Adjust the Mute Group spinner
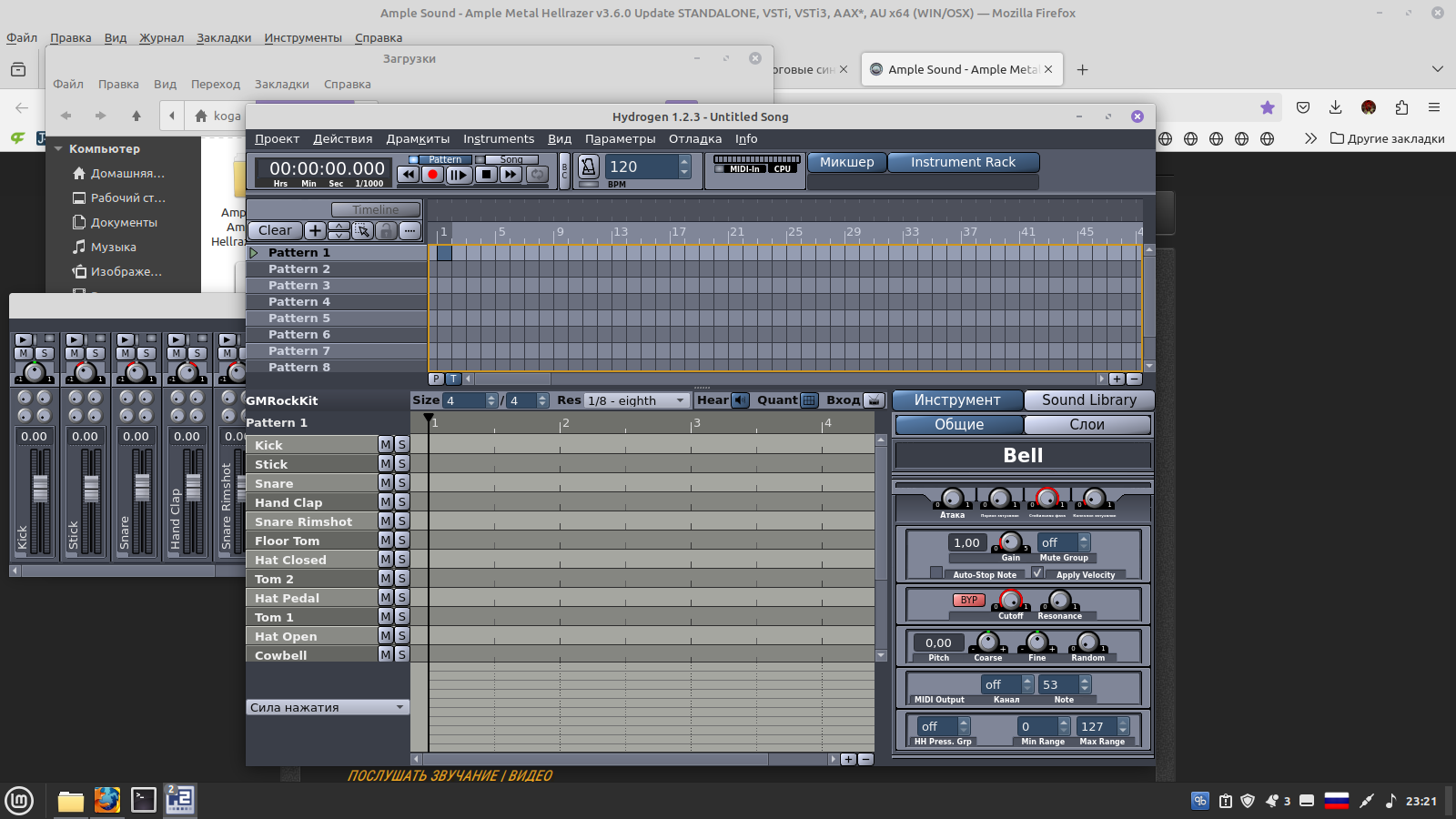Screen dimensions: 1456x819 [x=1084, y=542]
